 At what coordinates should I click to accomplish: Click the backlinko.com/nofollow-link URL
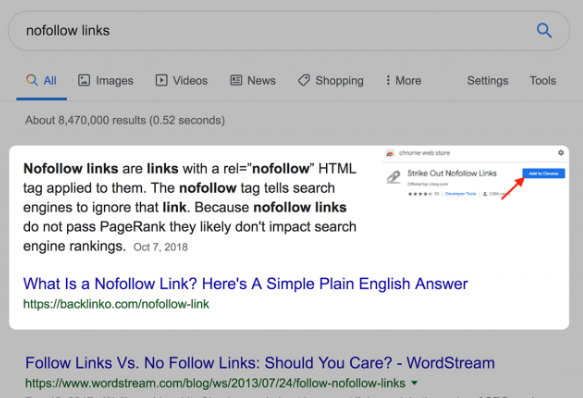click(x=116, y=304)
